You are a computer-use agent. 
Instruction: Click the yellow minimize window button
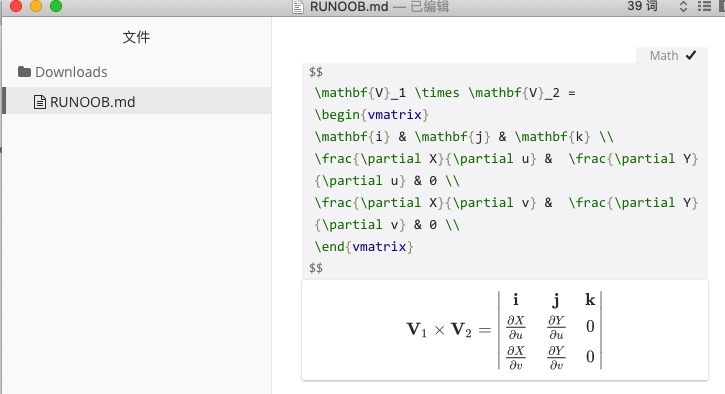pyautogui.click(x=36, y=6)
